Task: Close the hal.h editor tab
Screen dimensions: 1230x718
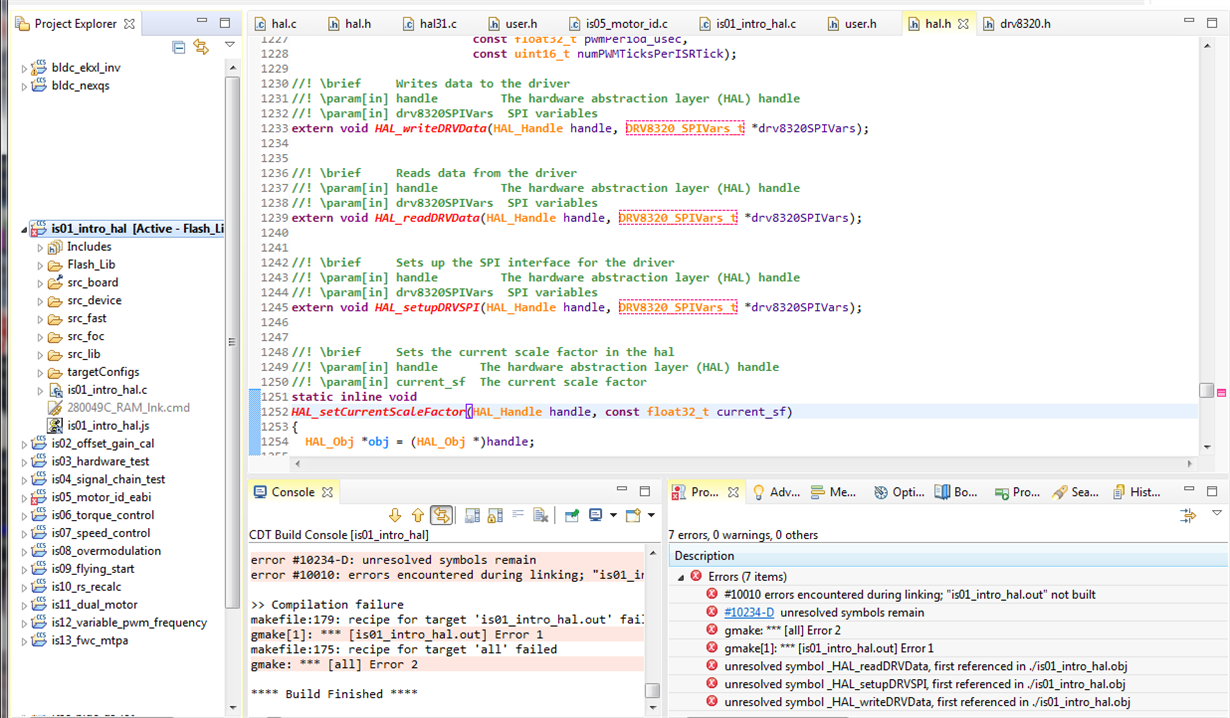Action: (x=964, y=23)
